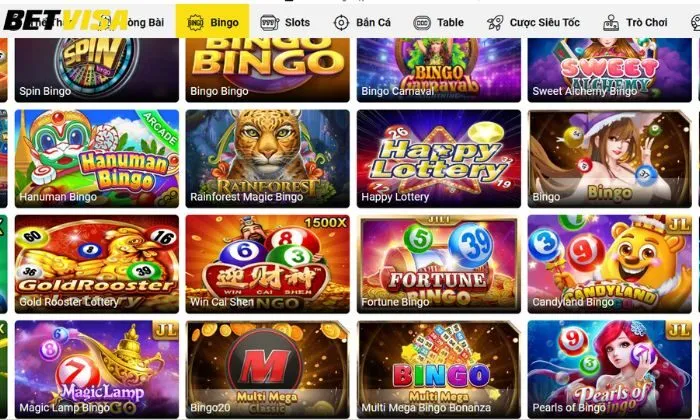Viewport: 700px width, 420px height.
Task: Go to the Trò Chơi section
Action: [635, 22]
